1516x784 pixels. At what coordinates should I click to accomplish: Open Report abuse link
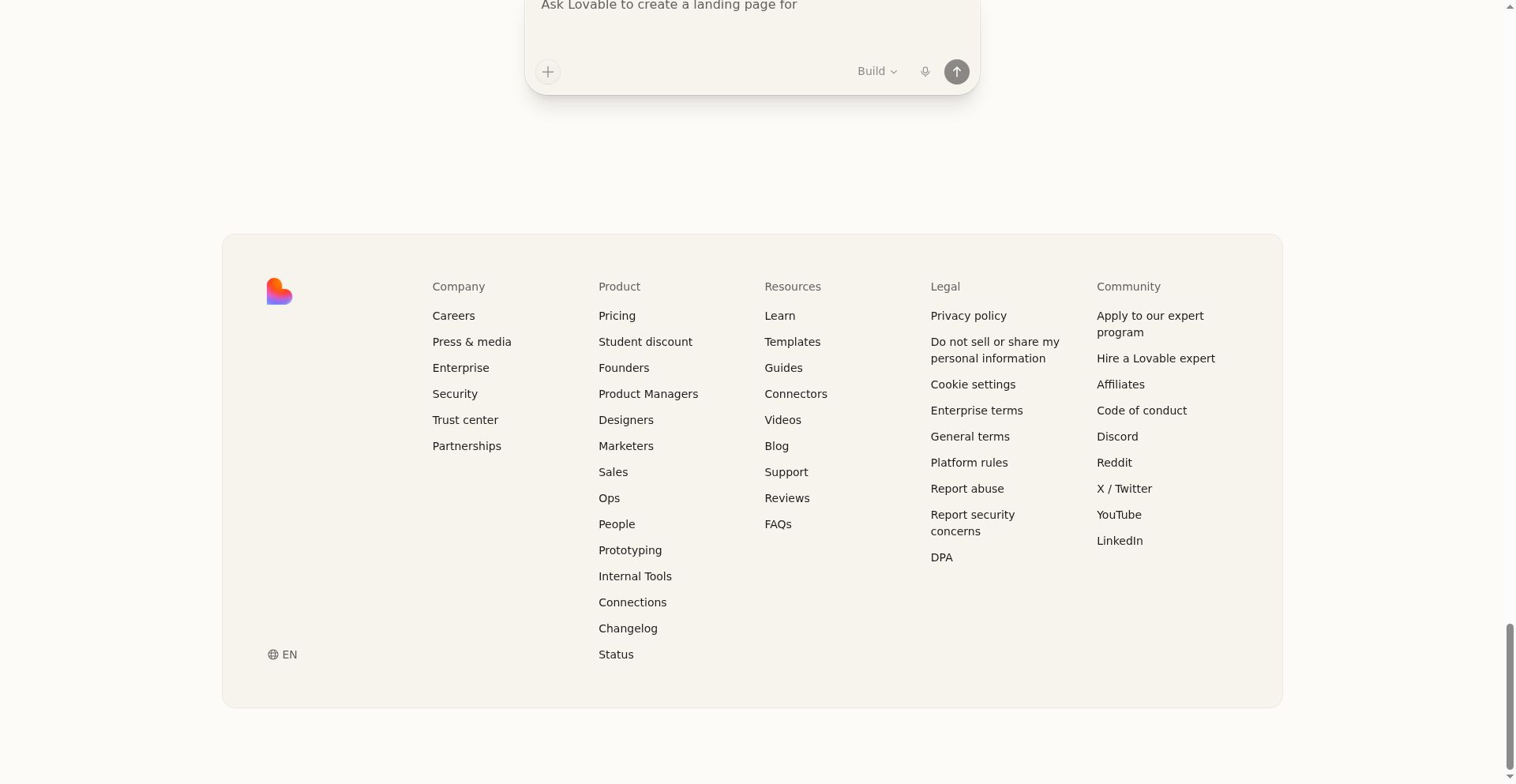pyautogui.click(x=967, y=489)
